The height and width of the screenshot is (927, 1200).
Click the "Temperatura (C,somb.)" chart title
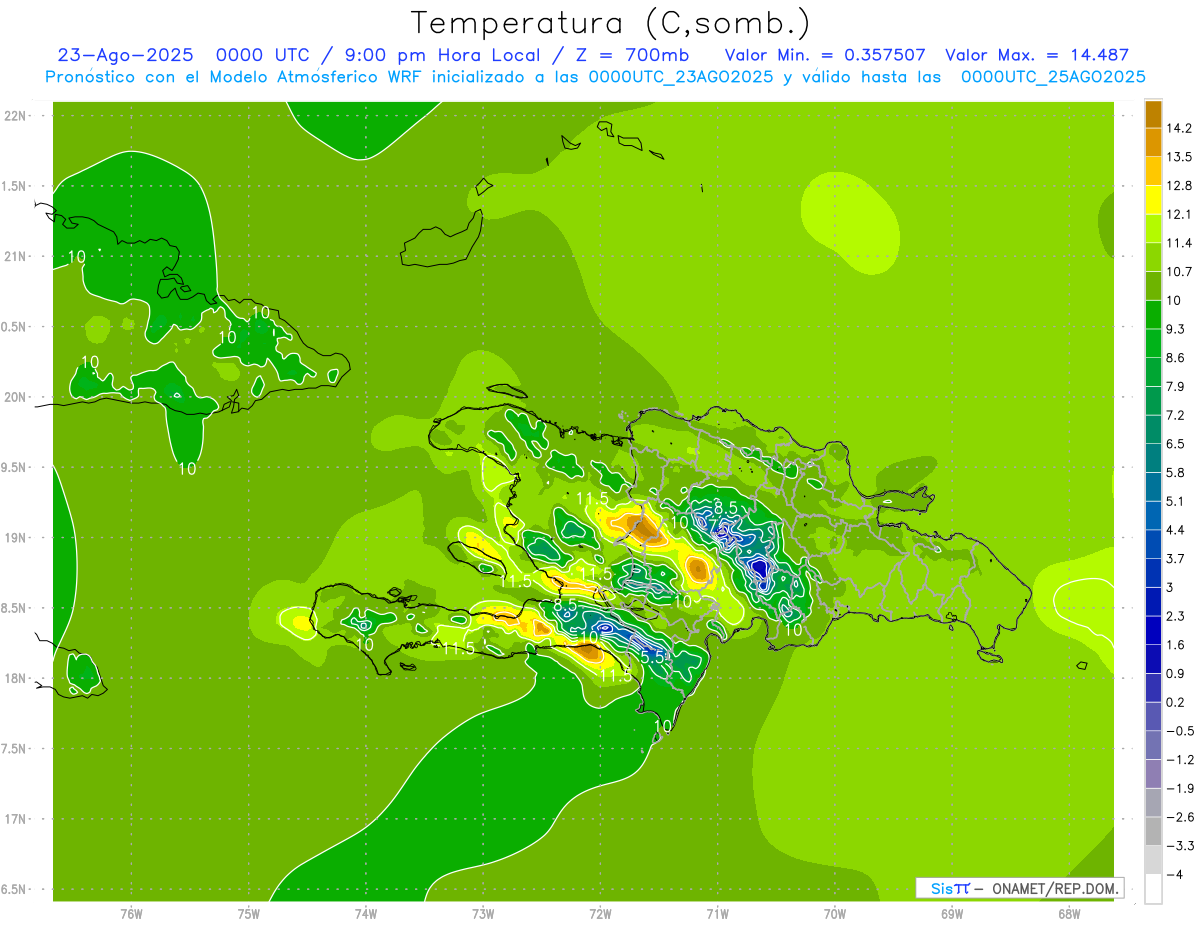click(611, 23)
